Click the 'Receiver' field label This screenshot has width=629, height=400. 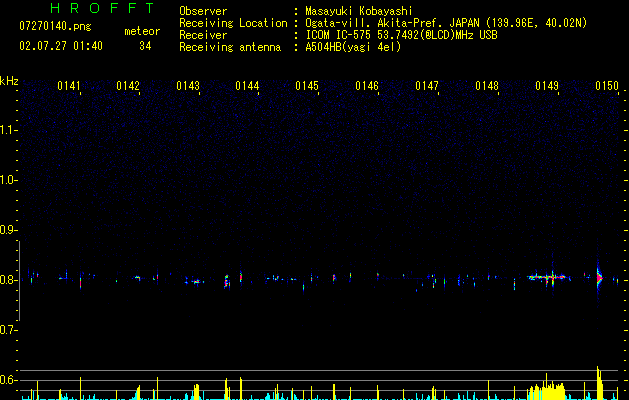click(203, 35)
